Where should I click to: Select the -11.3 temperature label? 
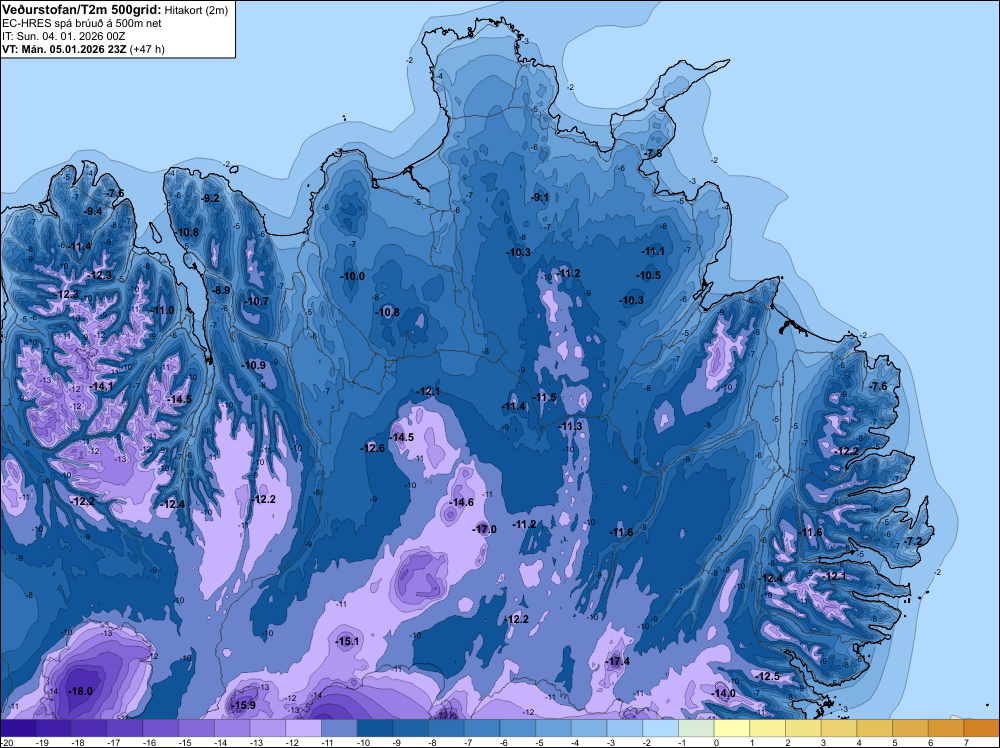(x=571, y=427)
